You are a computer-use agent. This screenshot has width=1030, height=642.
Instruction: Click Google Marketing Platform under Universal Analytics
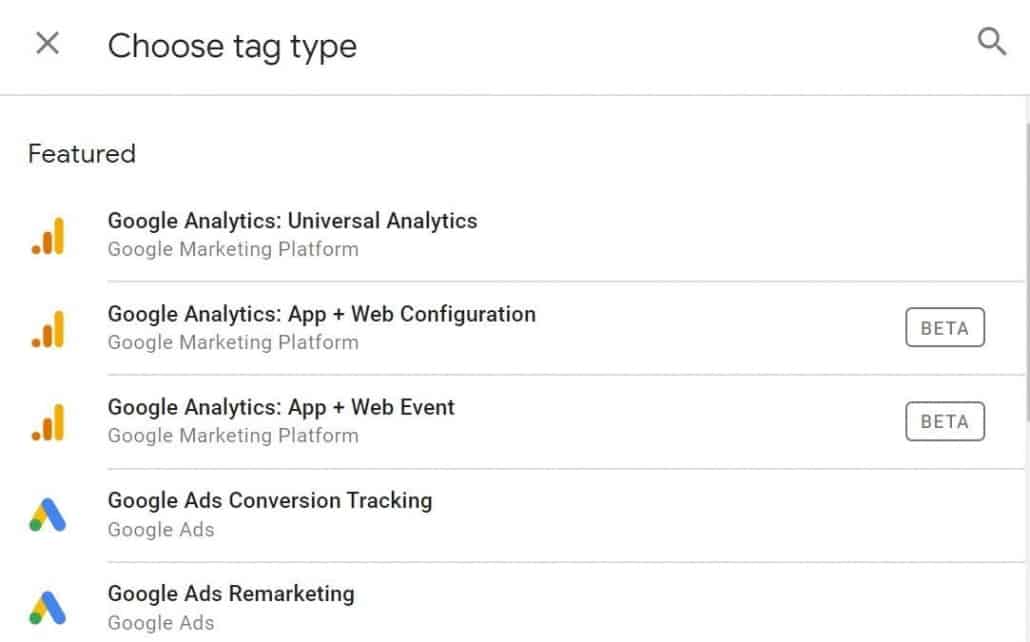coord(233,249)
